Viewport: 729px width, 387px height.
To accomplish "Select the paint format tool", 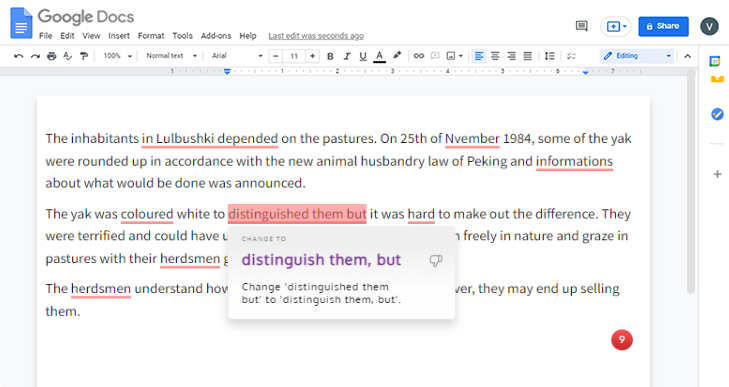I will tap(84, 56).
